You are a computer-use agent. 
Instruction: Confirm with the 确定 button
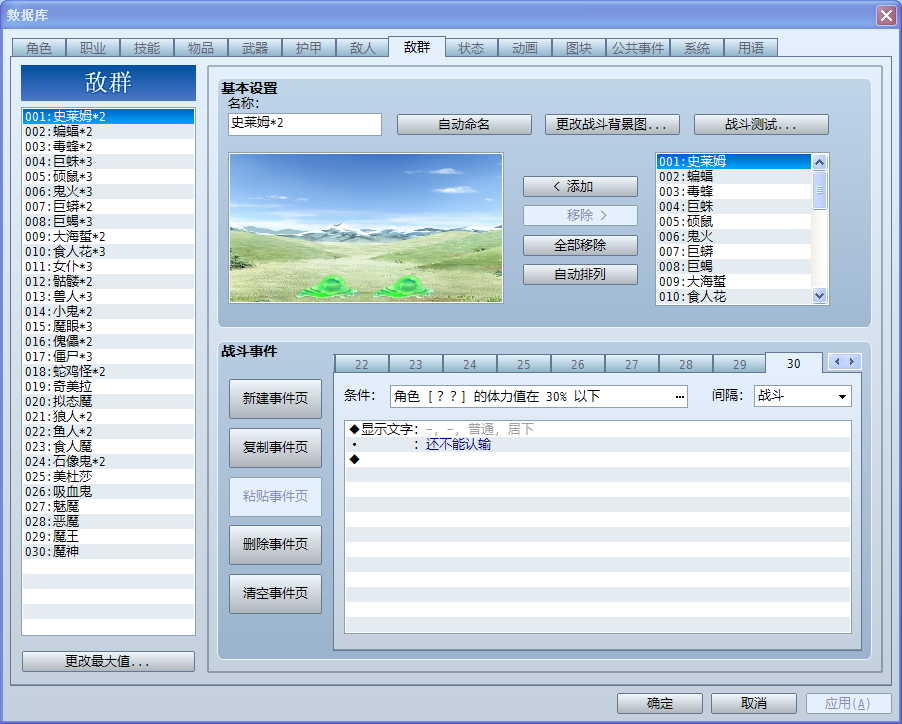point(660,703)
